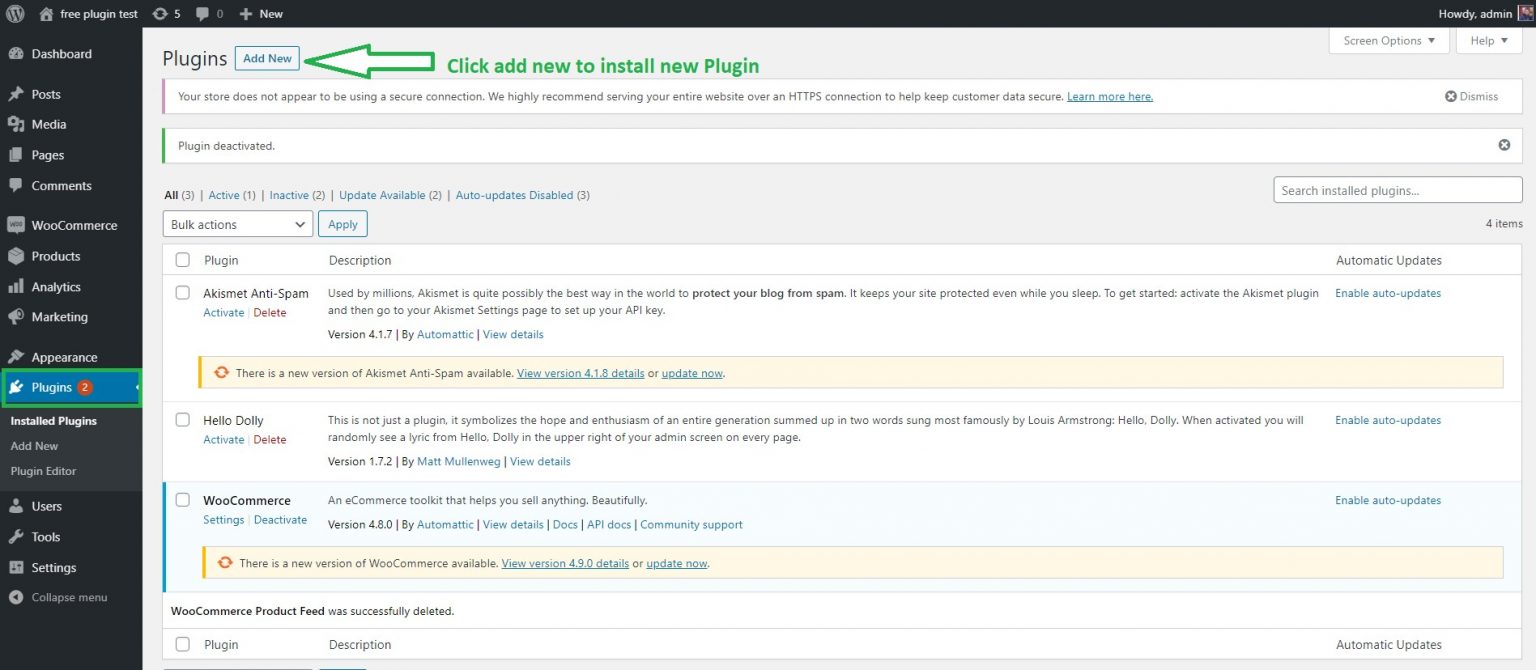Screen dimensions: 1536x670
Task: Check the select-all plugins checkbox
Action: click(x=182, y=259)
